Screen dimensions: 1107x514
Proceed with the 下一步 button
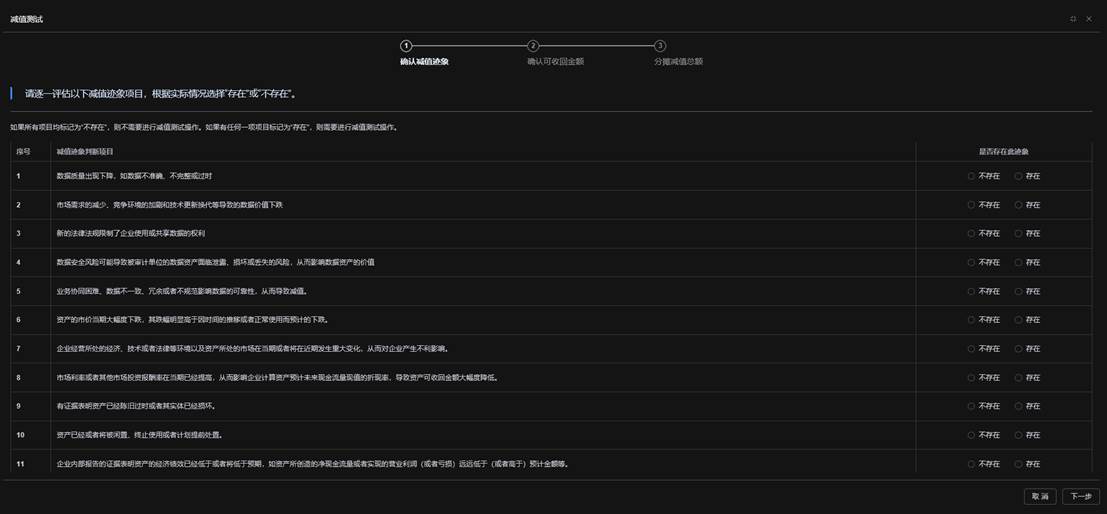tap(1081, 496)
